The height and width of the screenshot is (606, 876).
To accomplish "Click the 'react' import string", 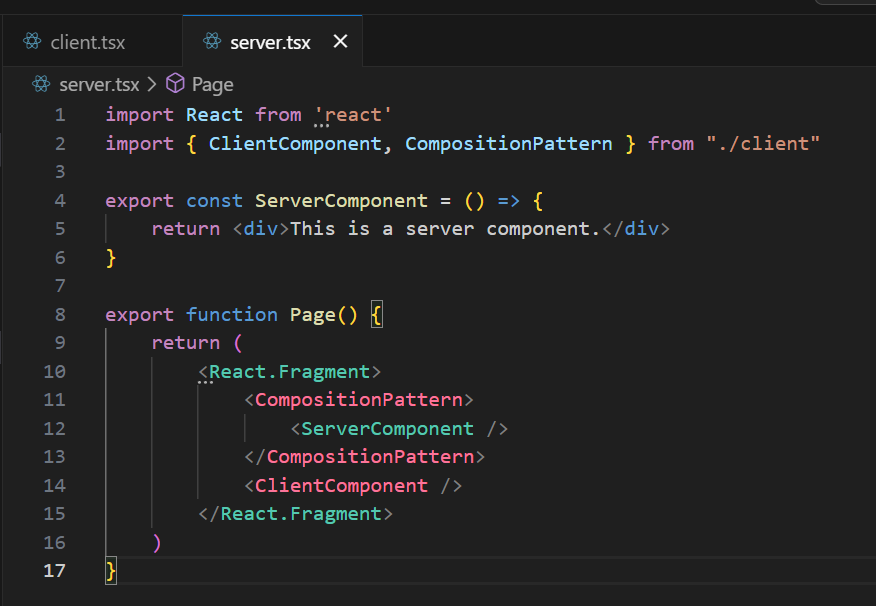I will (354, 115).
